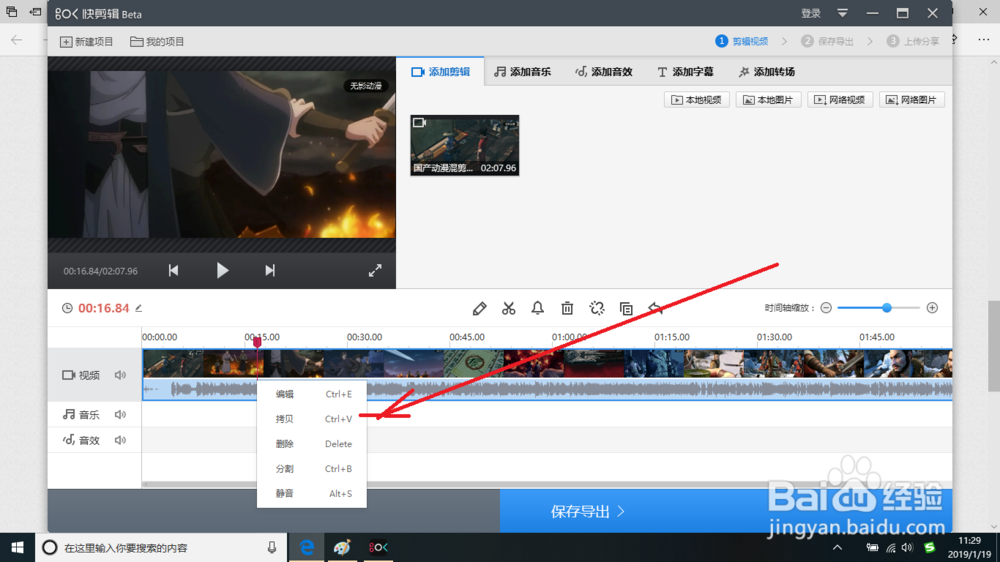This screenshot has width=1000, height=562.
Task: Mute the 音乐 track speaker
Action: pyautogui.click(x=120, y=415)
